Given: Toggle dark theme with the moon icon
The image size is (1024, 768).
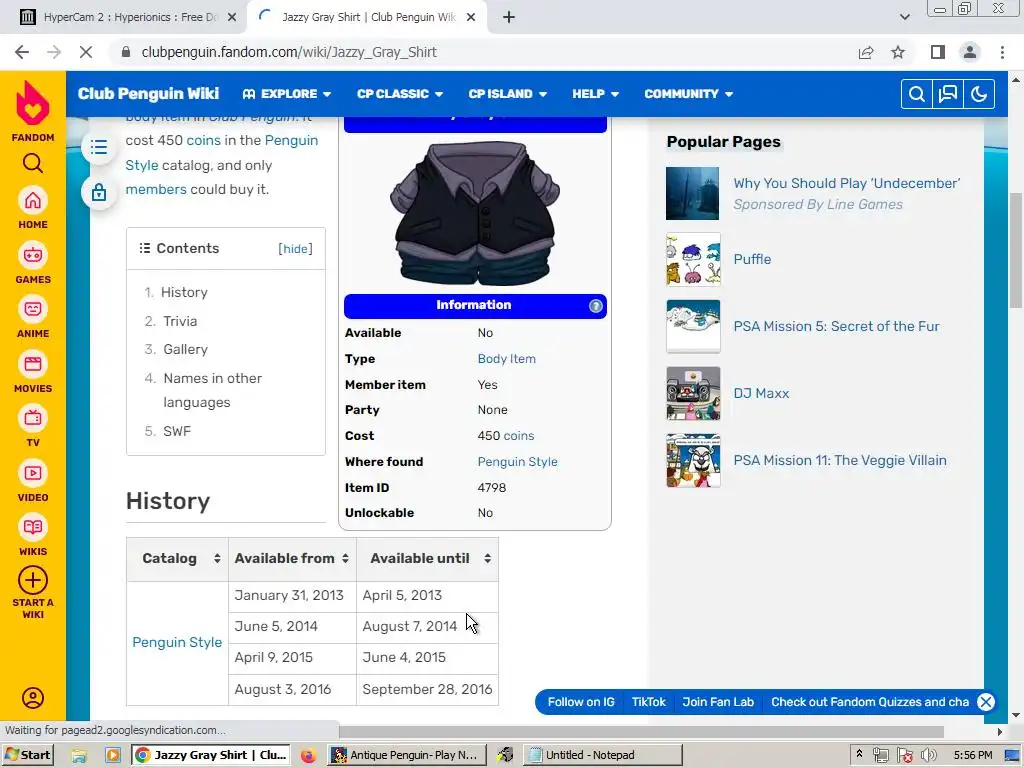Looking at the screenshot, I should coord(978,94).
